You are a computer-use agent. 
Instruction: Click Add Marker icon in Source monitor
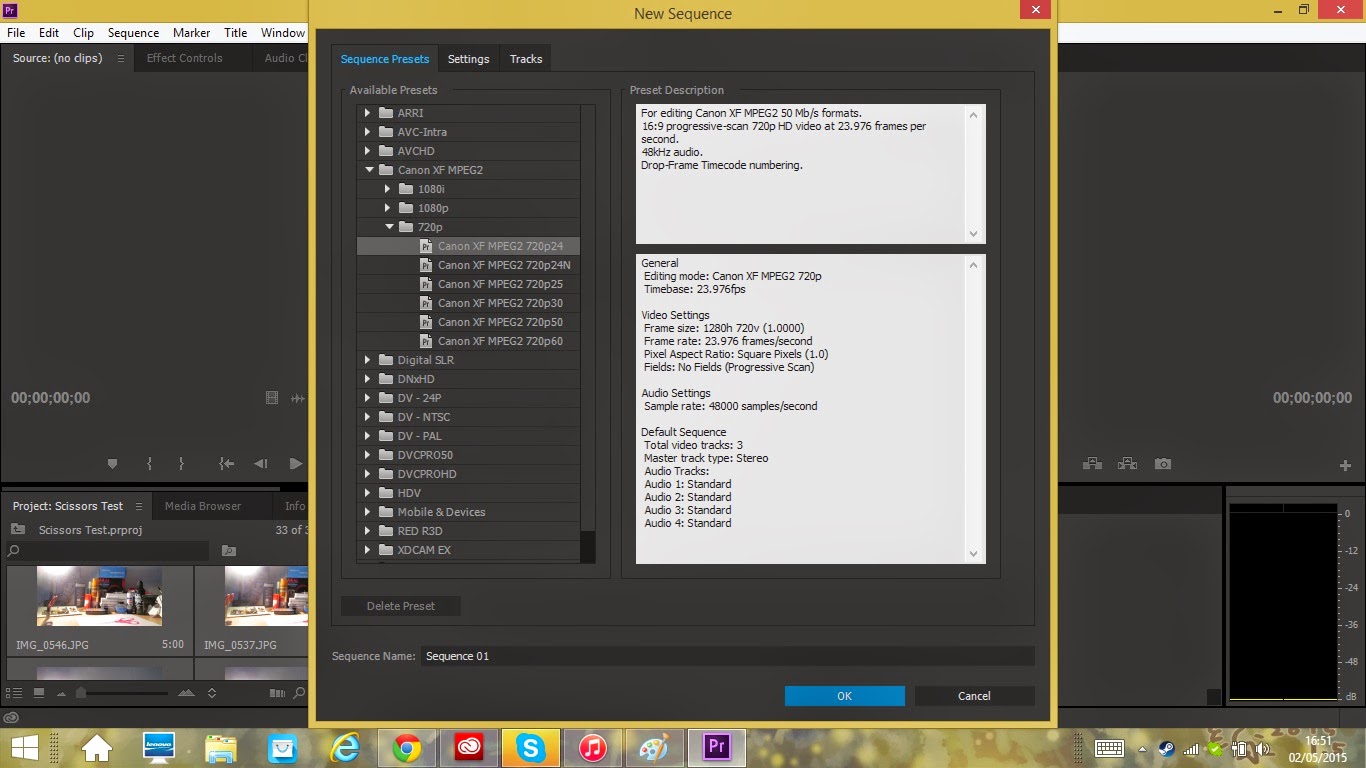click(112, 464)
